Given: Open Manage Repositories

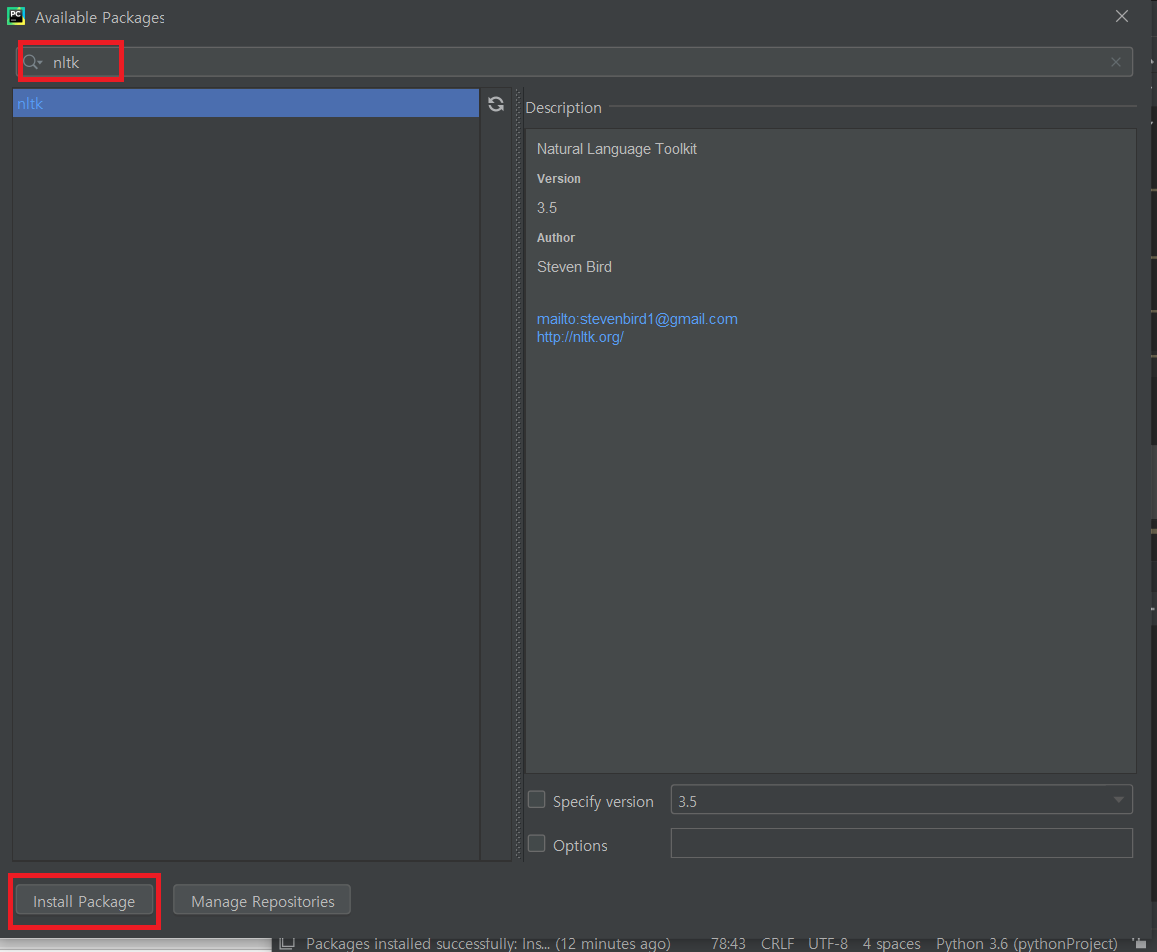Looking at the screenshot, I should point(262,901).
